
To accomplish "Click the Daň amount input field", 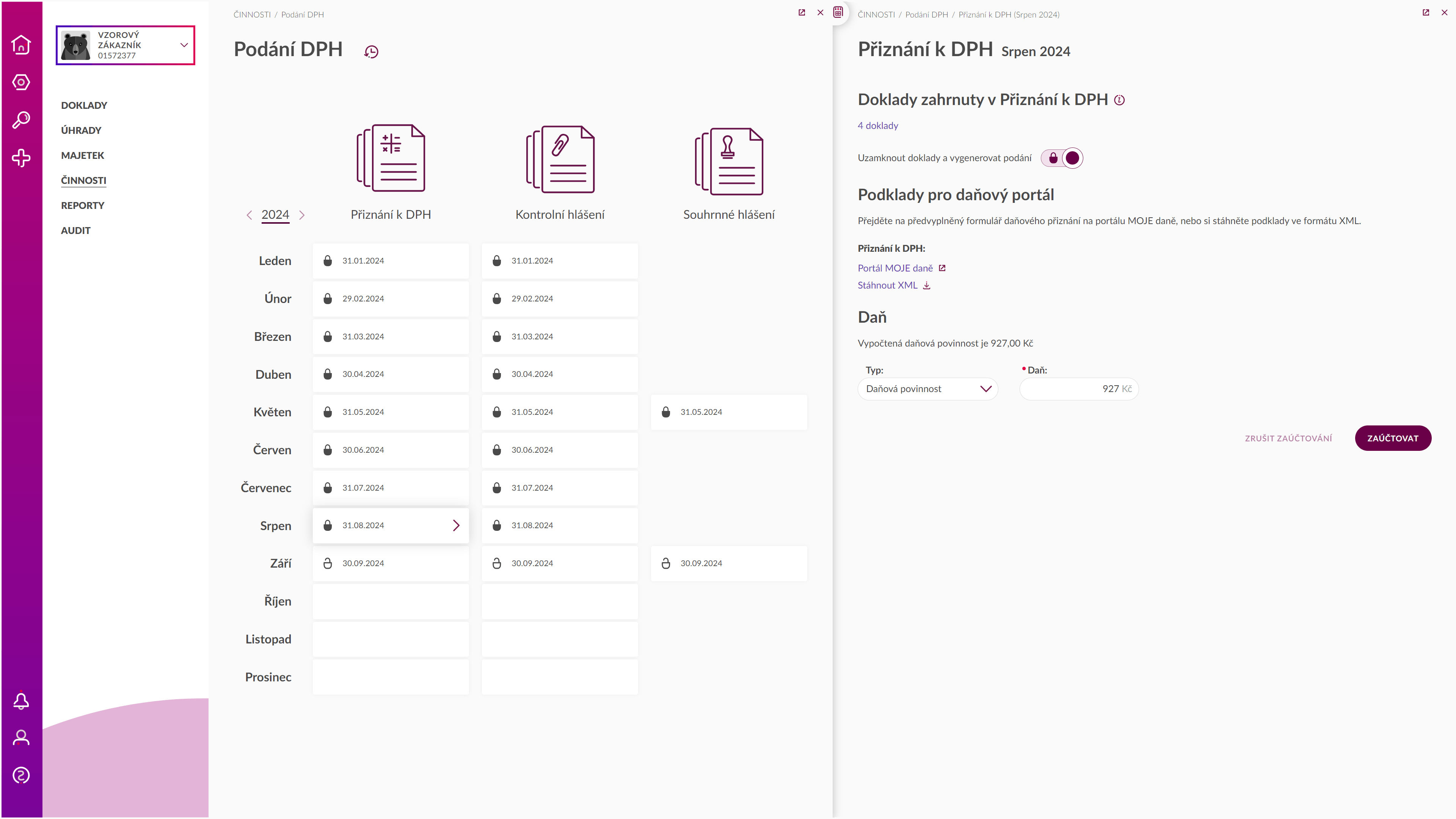I will [x=1078, y=389].
